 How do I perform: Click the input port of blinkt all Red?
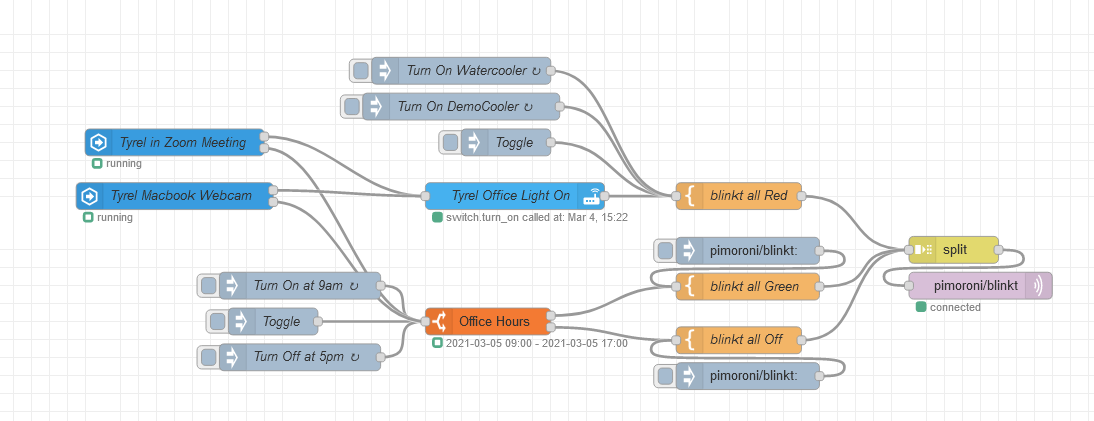(676, 196)
